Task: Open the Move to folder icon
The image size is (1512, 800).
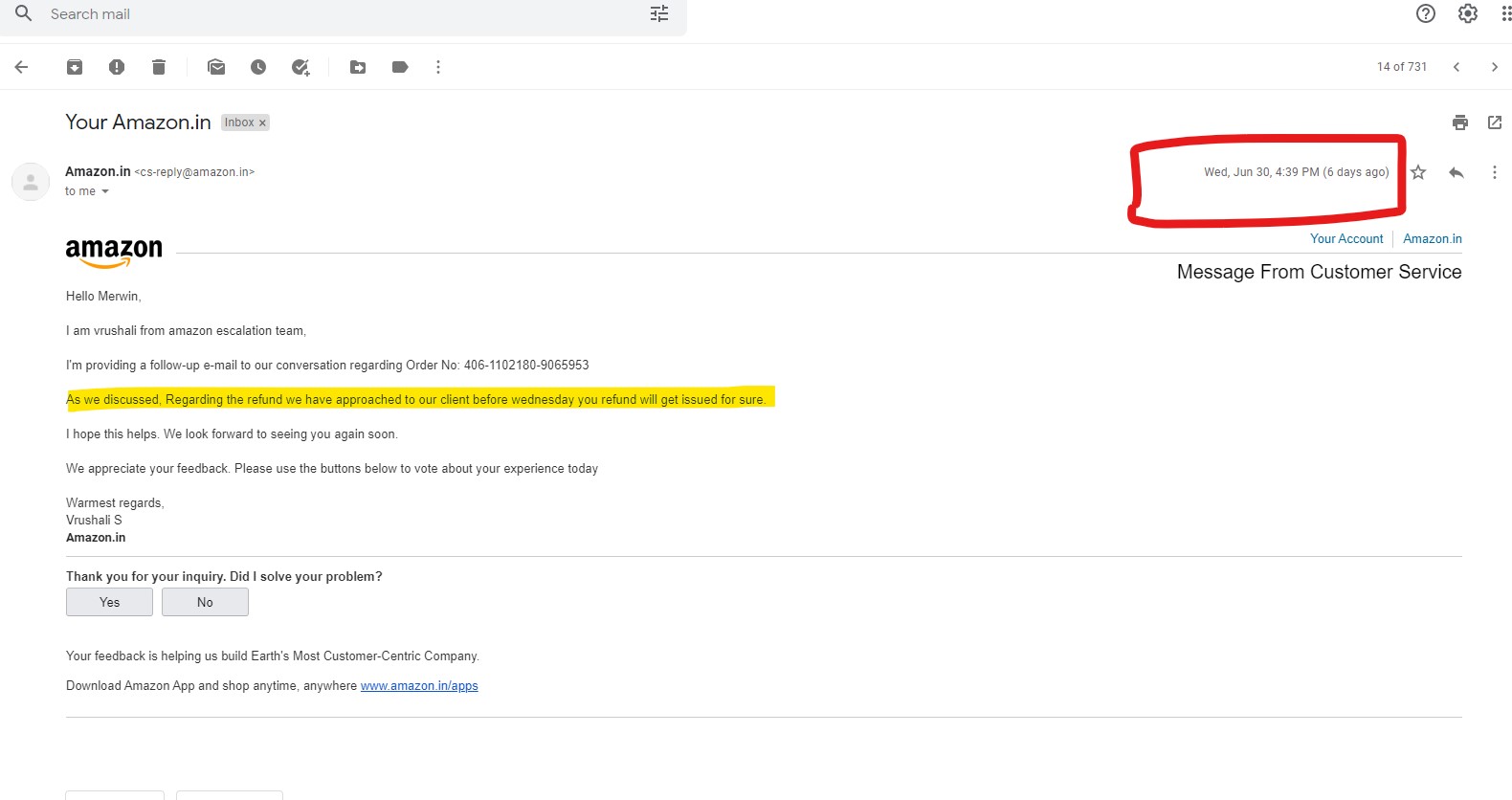Action: click(x=358, y=67)
